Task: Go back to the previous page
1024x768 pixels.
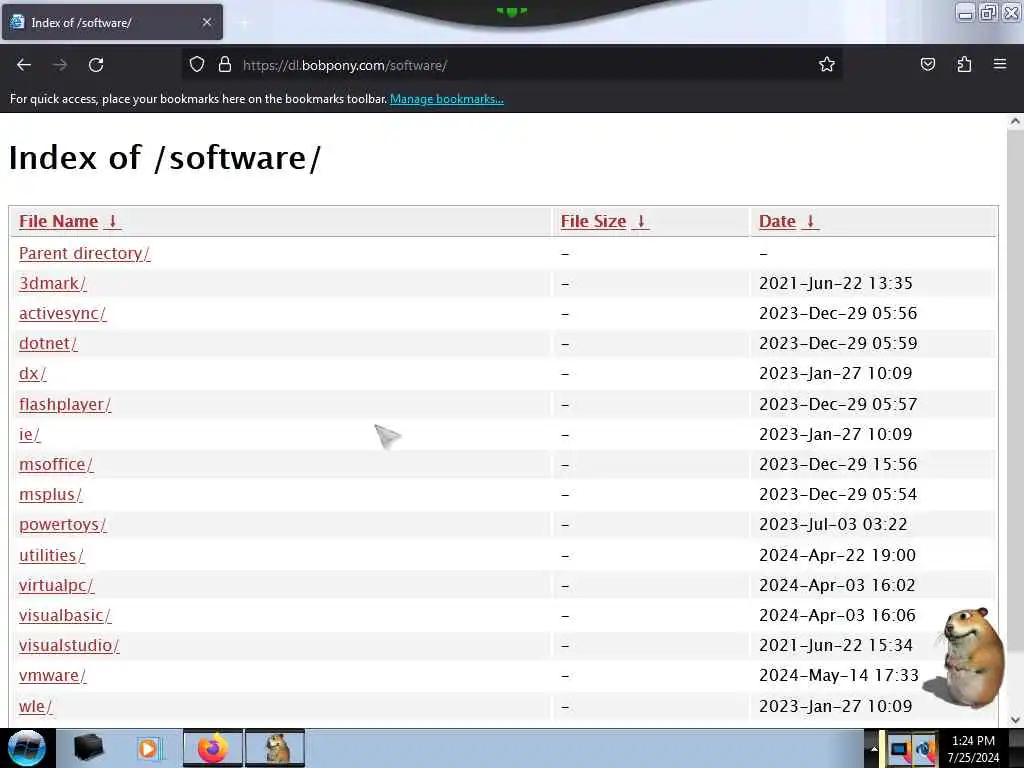Action: pos(24,65)
